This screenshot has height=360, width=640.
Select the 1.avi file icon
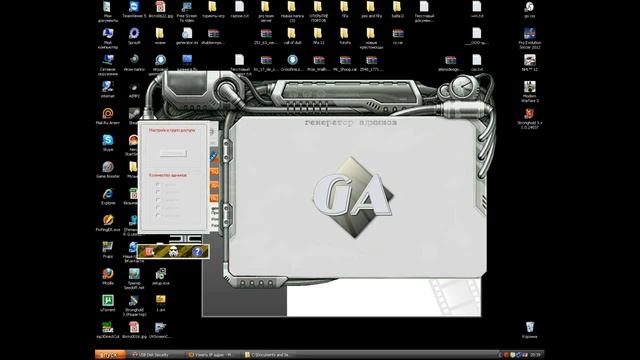pos(160,304)
